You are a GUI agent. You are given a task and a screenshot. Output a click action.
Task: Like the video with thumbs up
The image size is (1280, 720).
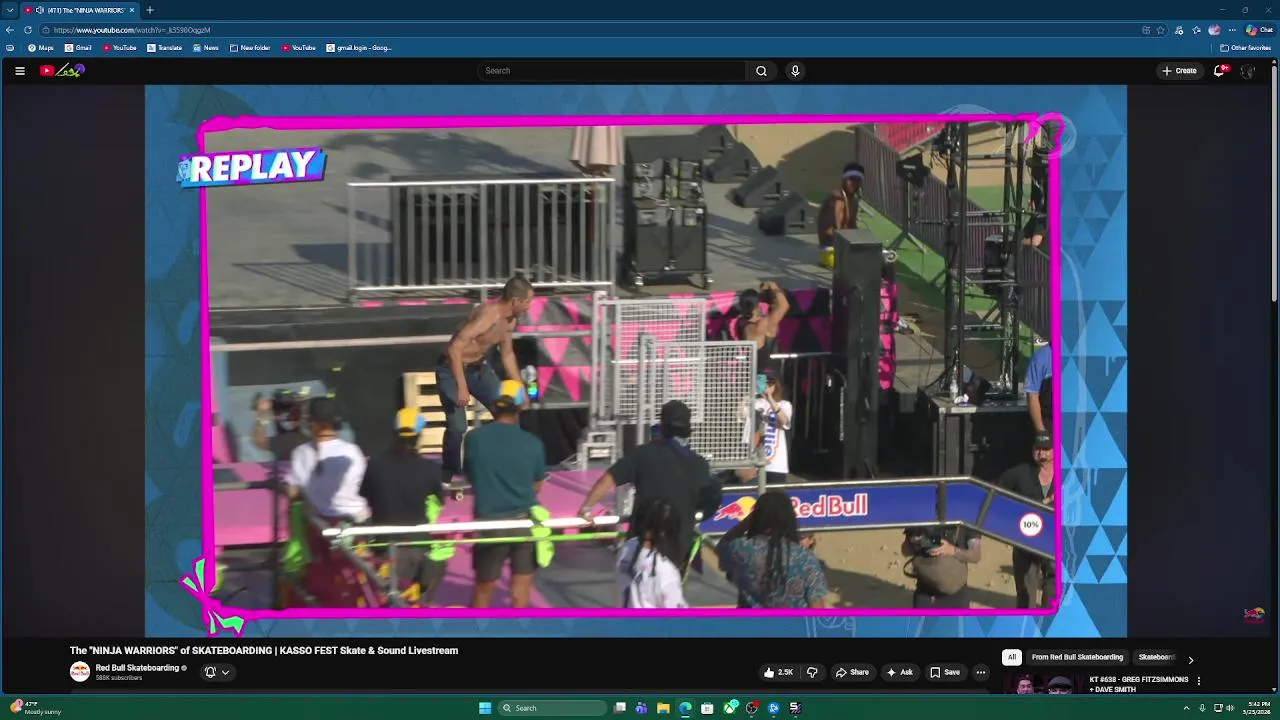(x=778, y=672)
